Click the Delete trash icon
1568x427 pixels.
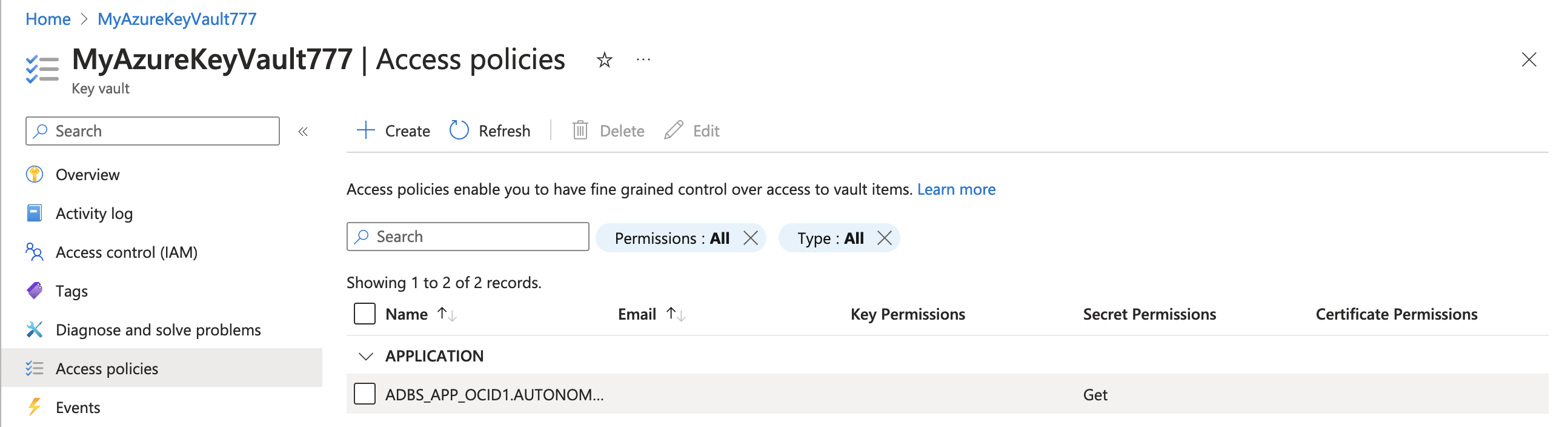coord(580,130)
